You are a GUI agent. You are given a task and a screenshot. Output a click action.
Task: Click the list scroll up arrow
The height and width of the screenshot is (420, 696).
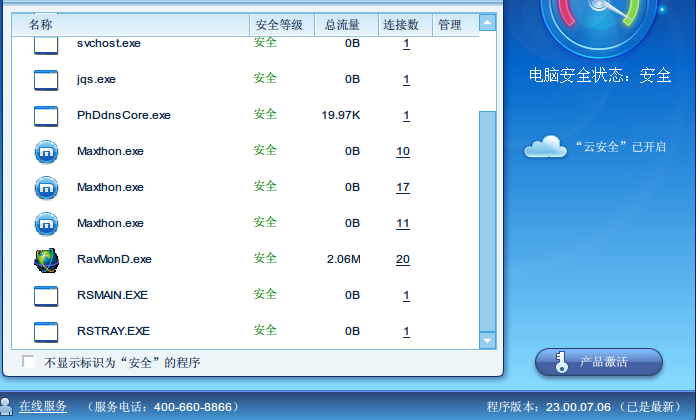[x=487, y=22]
